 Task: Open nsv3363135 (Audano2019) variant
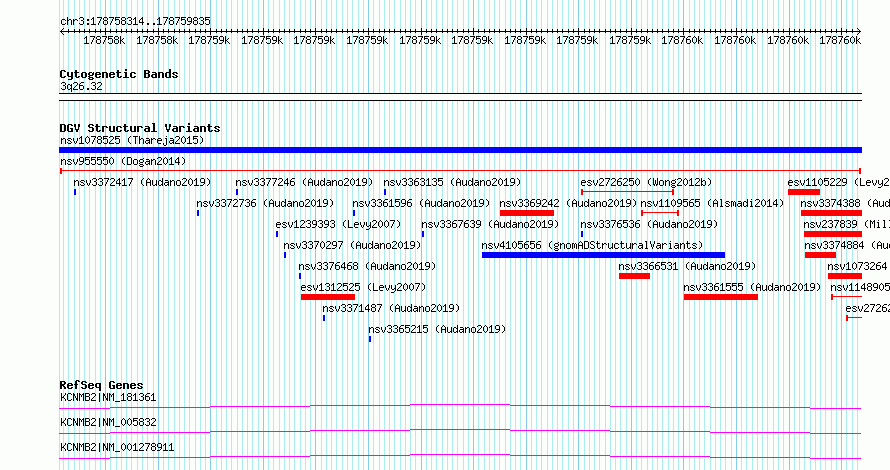point(452,182)
